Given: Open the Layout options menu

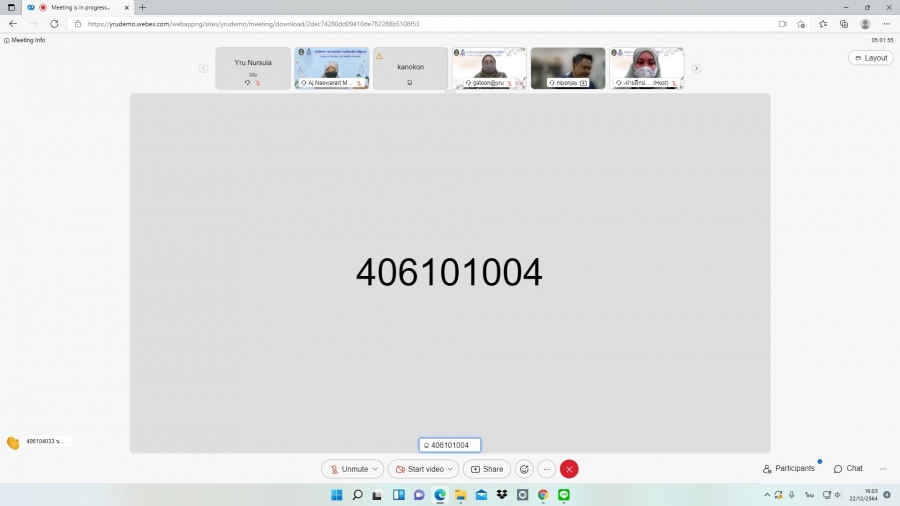Looking at the screenshot, I should (x=870, y=58).
